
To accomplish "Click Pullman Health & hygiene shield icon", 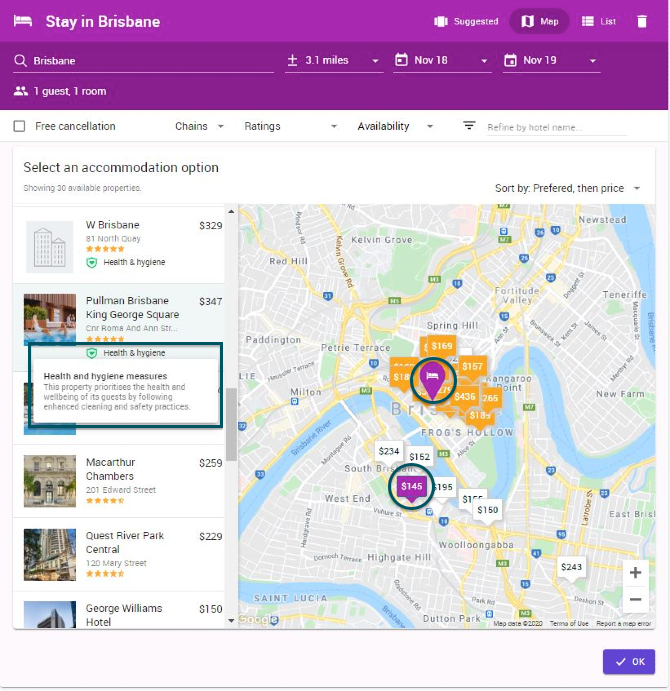I will pyautogui.click(x=91, y=353).
